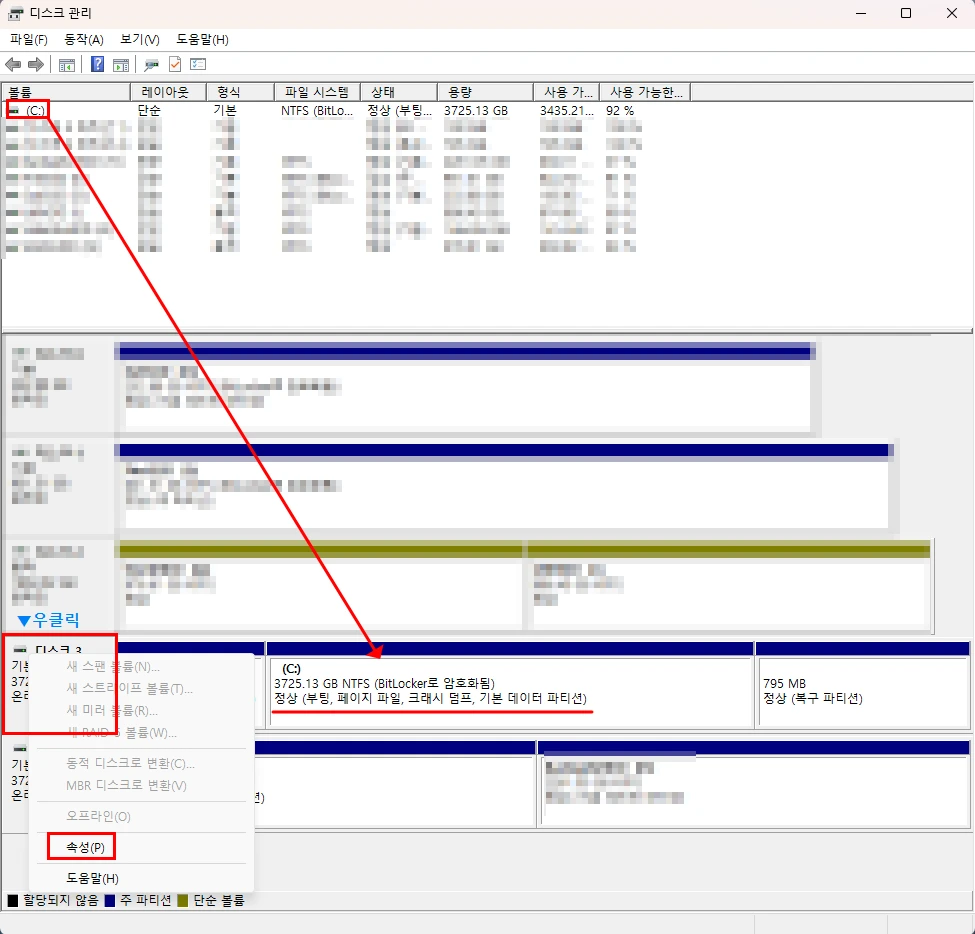Select 새 스트라이프 볼륨(T)... menu entry
This screenshot has width=975, height=934.
129,688
